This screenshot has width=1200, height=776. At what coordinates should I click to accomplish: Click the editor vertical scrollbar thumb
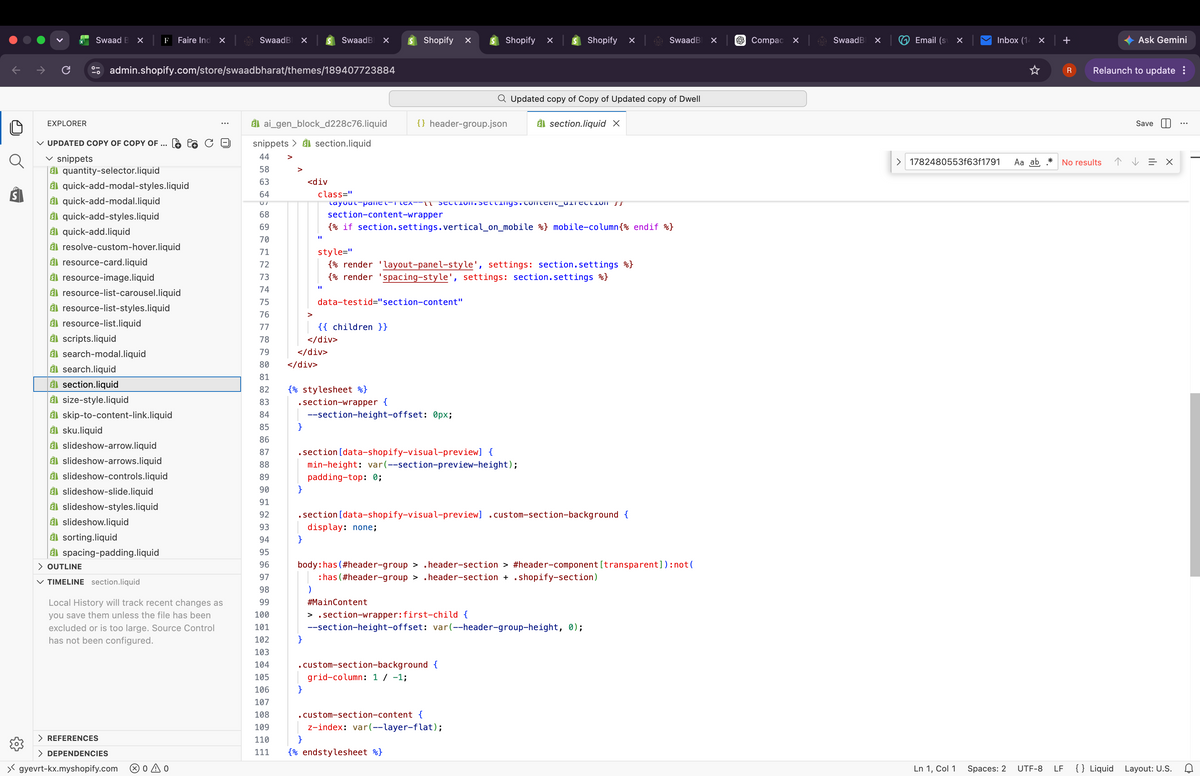point(1194,485)
